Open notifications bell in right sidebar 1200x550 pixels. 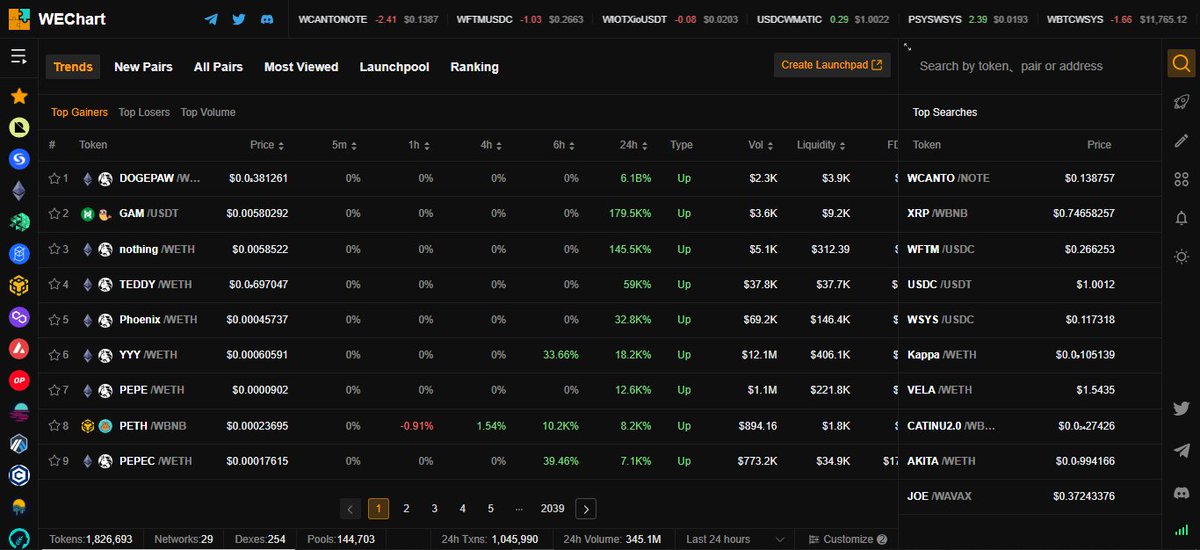click(x=1181, y=218)
